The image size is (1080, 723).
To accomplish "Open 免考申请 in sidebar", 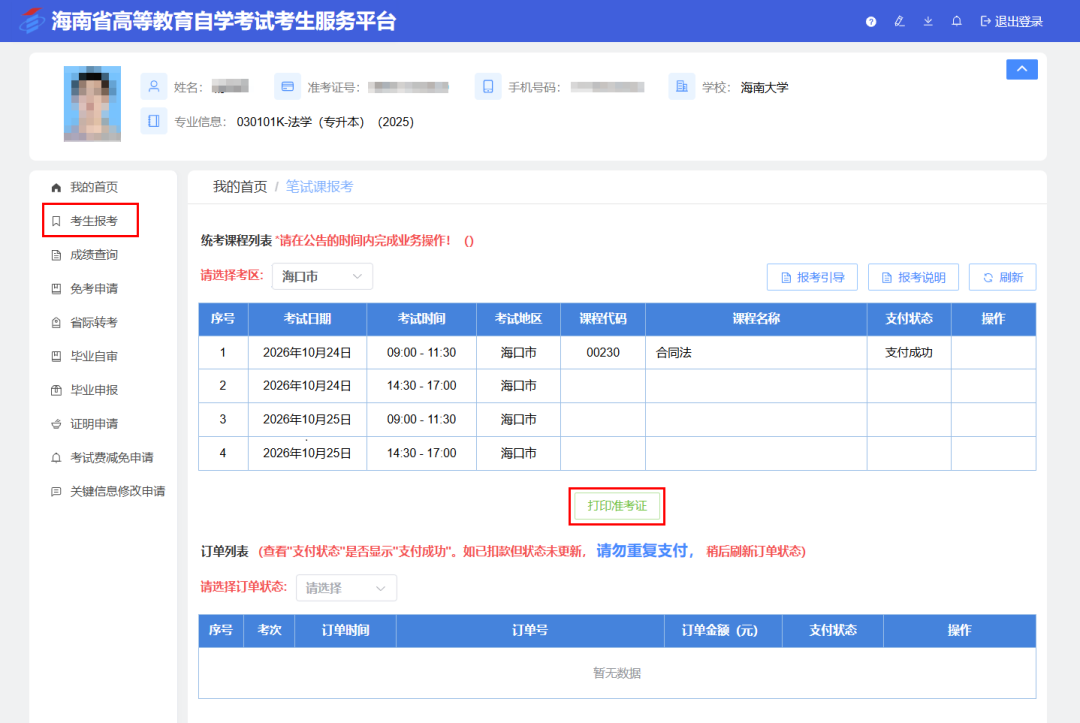I will [x=94, y=289].
